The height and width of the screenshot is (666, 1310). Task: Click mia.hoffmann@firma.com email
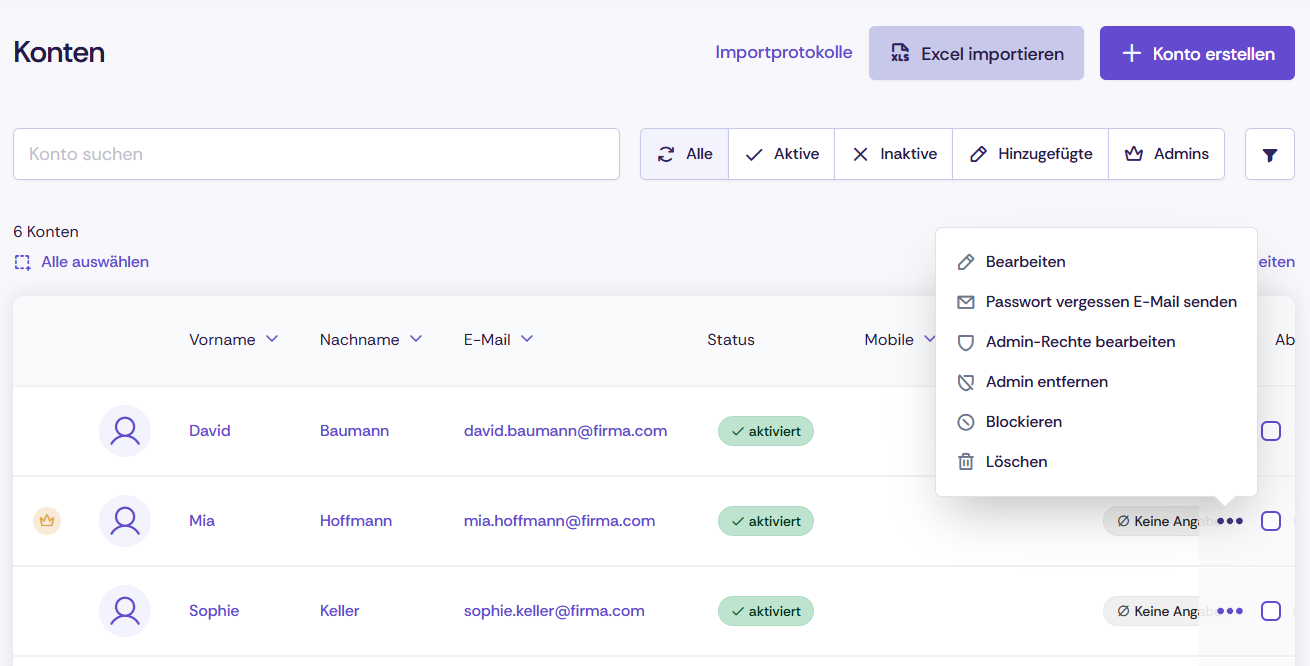560,521
